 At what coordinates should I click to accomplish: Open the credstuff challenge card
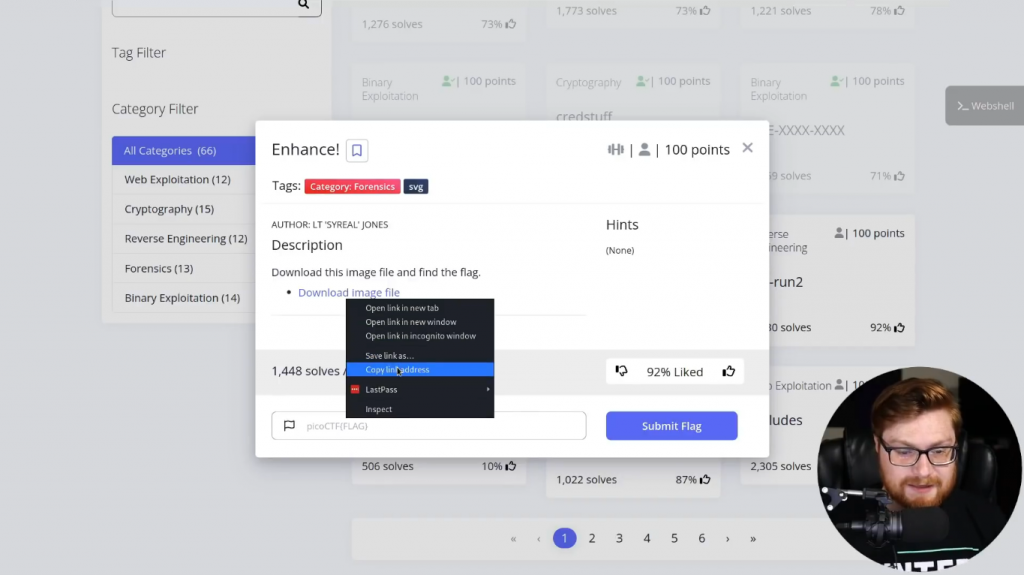point(584,116)
